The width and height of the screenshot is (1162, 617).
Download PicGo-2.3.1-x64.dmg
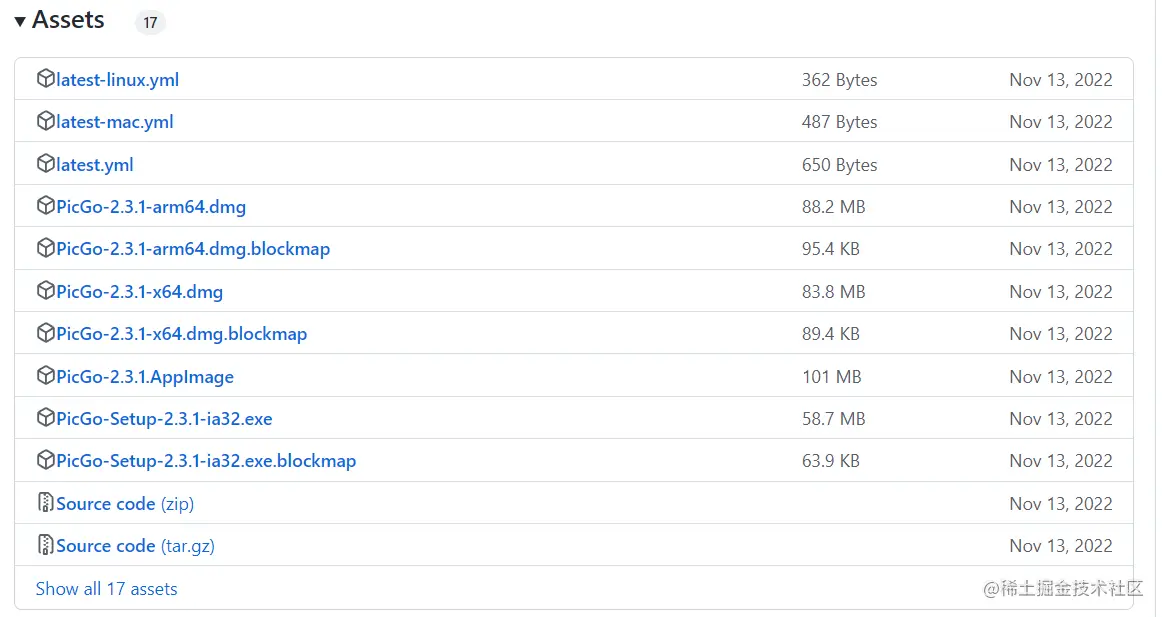[x=139, y=292]
